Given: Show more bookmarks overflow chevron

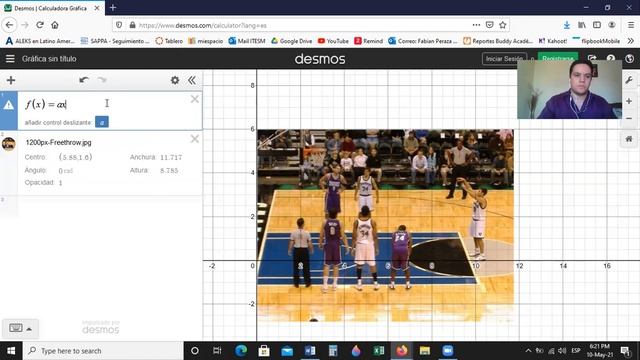Looking at the screenshot, I should click(631, 41).
